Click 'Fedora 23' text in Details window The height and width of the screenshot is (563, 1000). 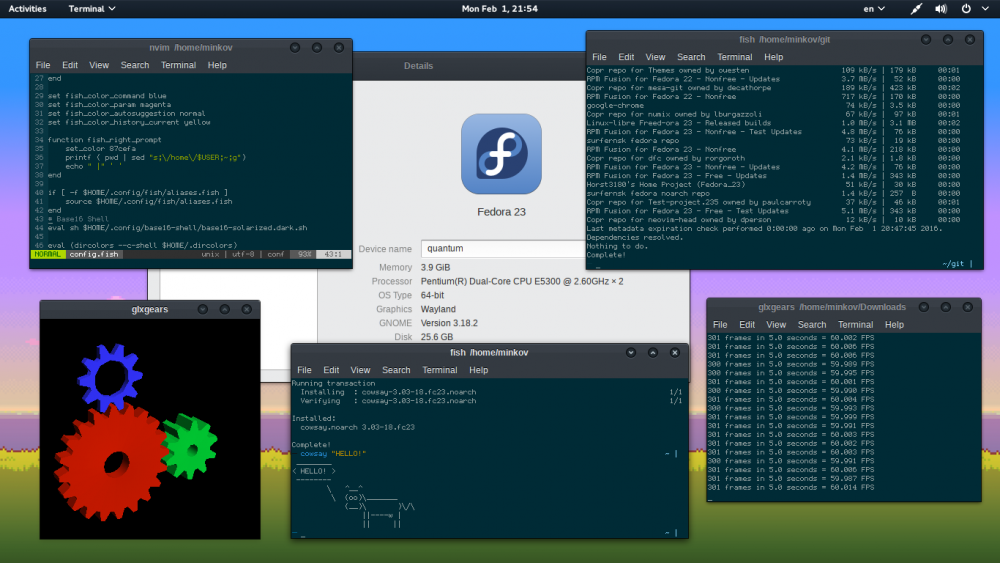pos(501,212)
